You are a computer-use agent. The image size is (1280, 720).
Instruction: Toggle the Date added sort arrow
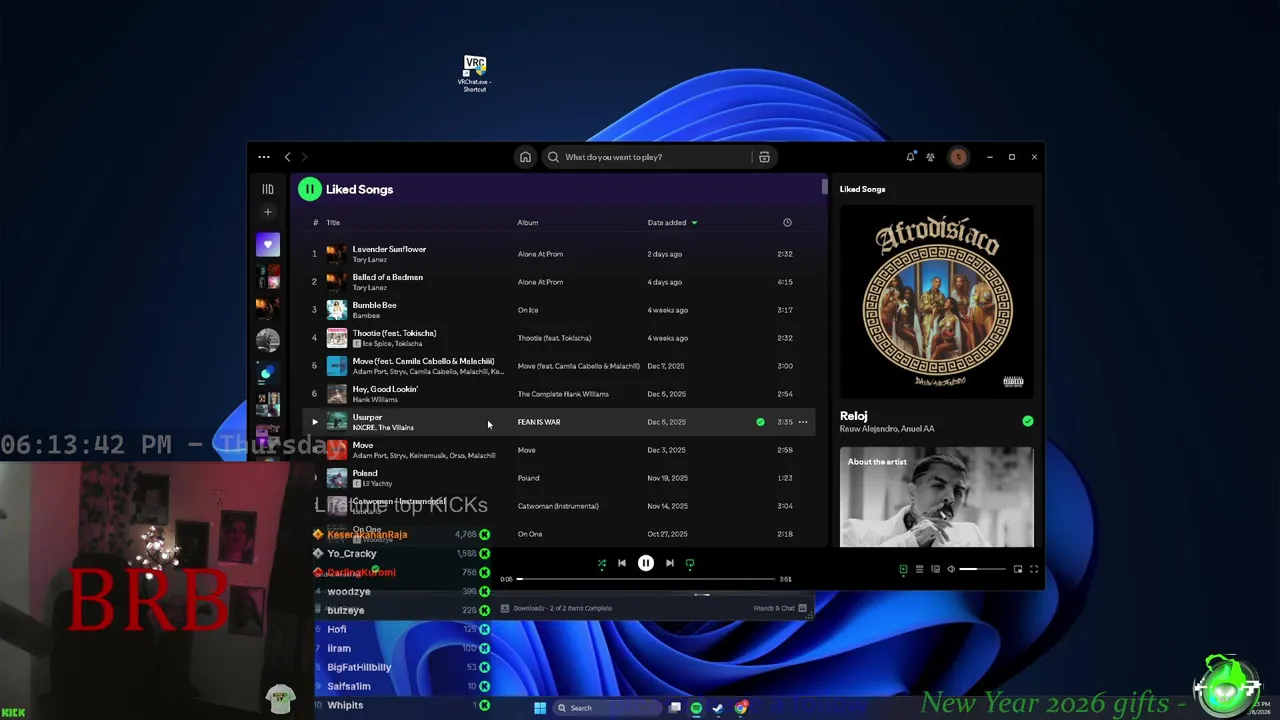click(694, 223)
